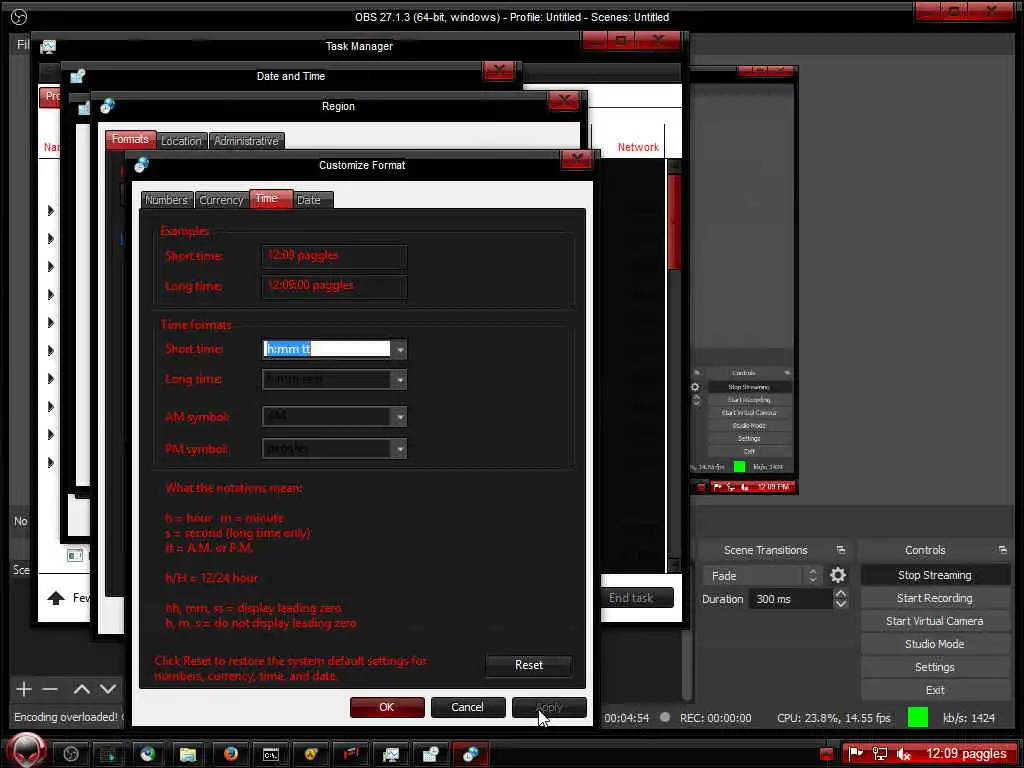Click the Duration 300 ms field

[791, 599]
